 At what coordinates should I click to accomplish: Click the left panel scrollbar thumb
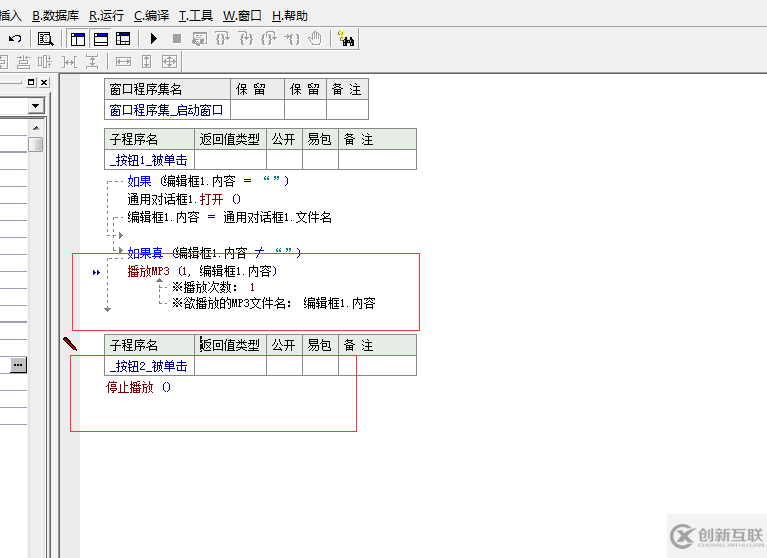[36, 144]
